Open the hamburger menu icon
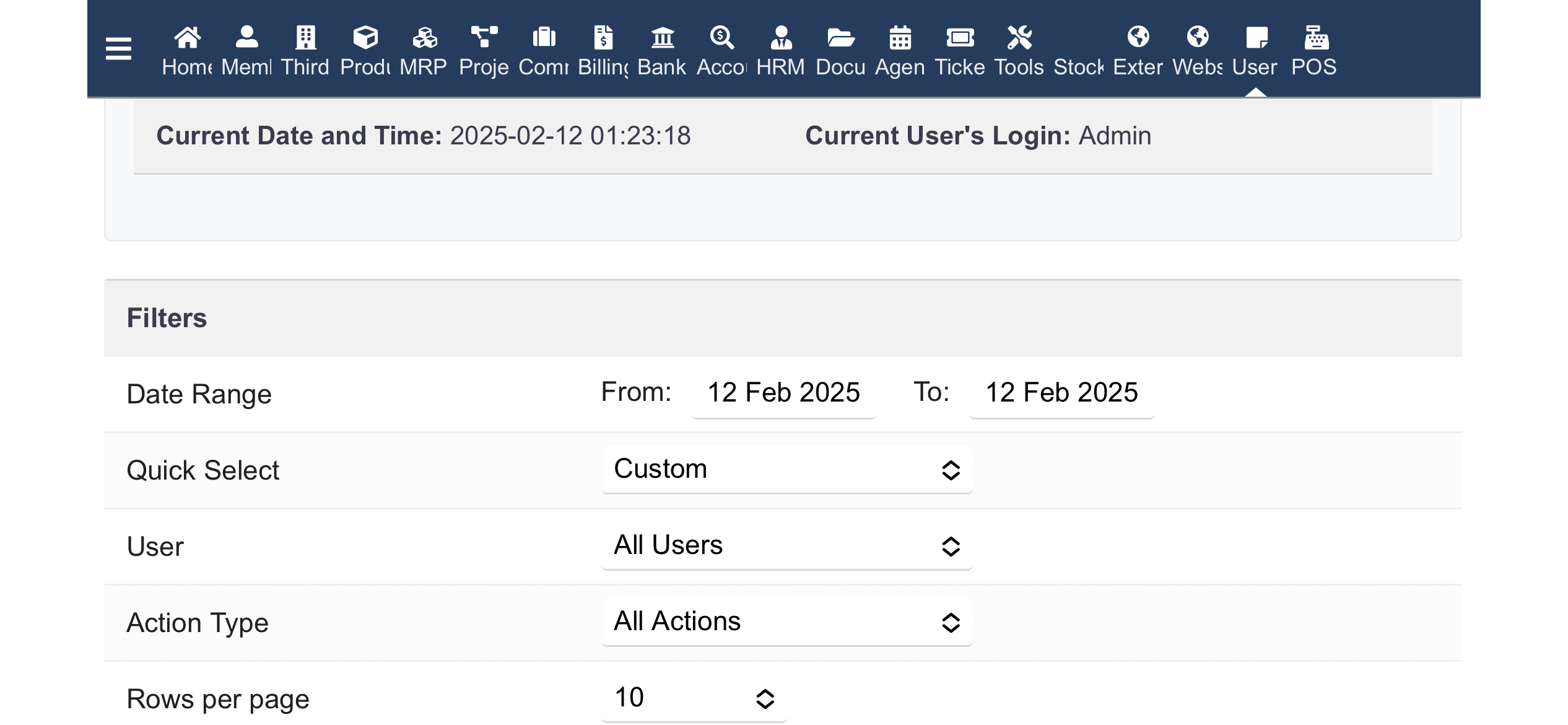Viewport: 1568px width, 725px height. (118, 49)
